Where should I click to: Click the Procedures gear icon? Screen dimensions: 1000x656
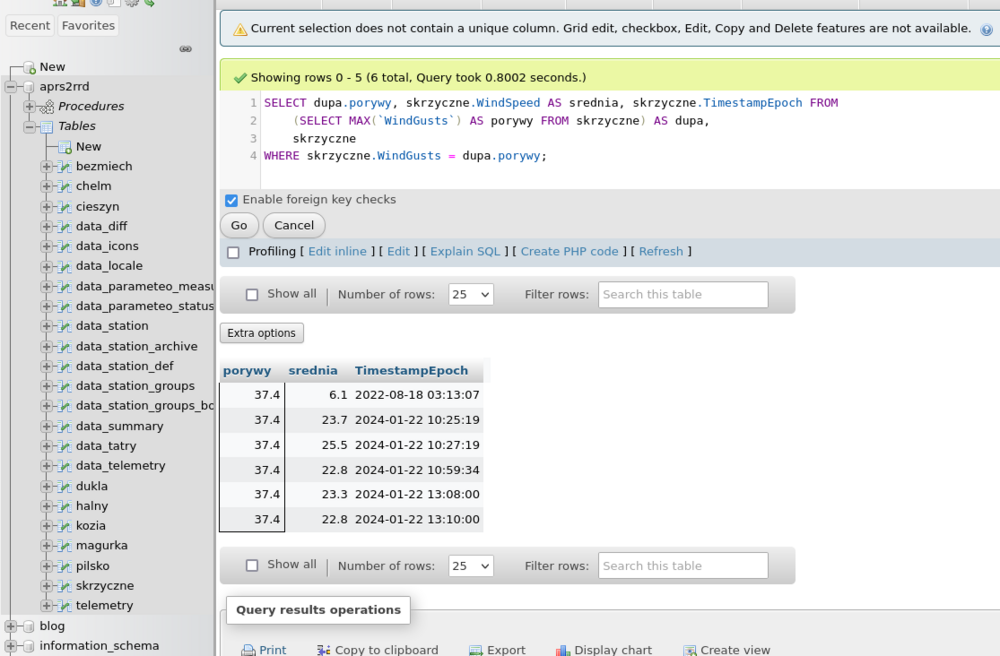click(46, 106)
